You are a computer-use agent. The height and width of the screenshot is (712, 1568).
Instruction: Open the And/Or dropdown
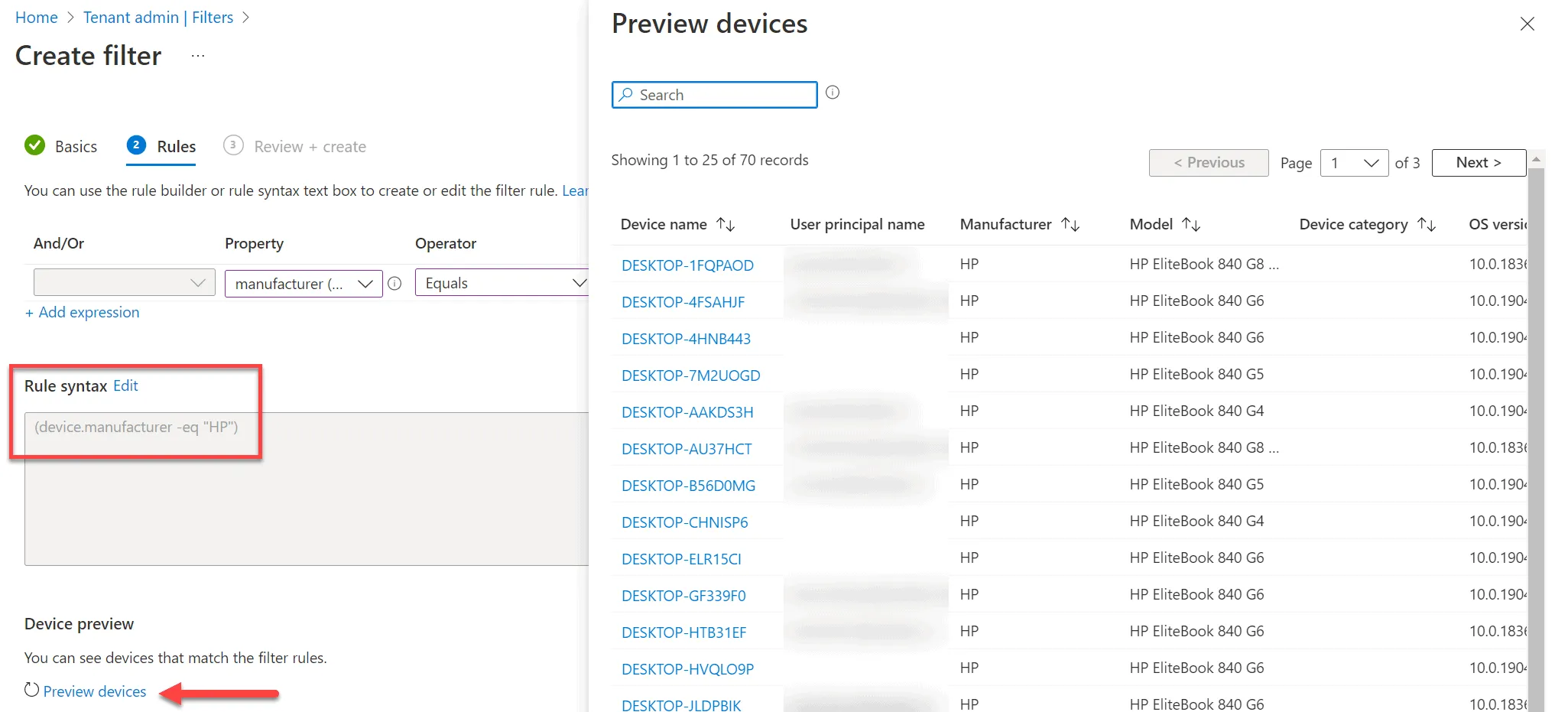point(125,282)
